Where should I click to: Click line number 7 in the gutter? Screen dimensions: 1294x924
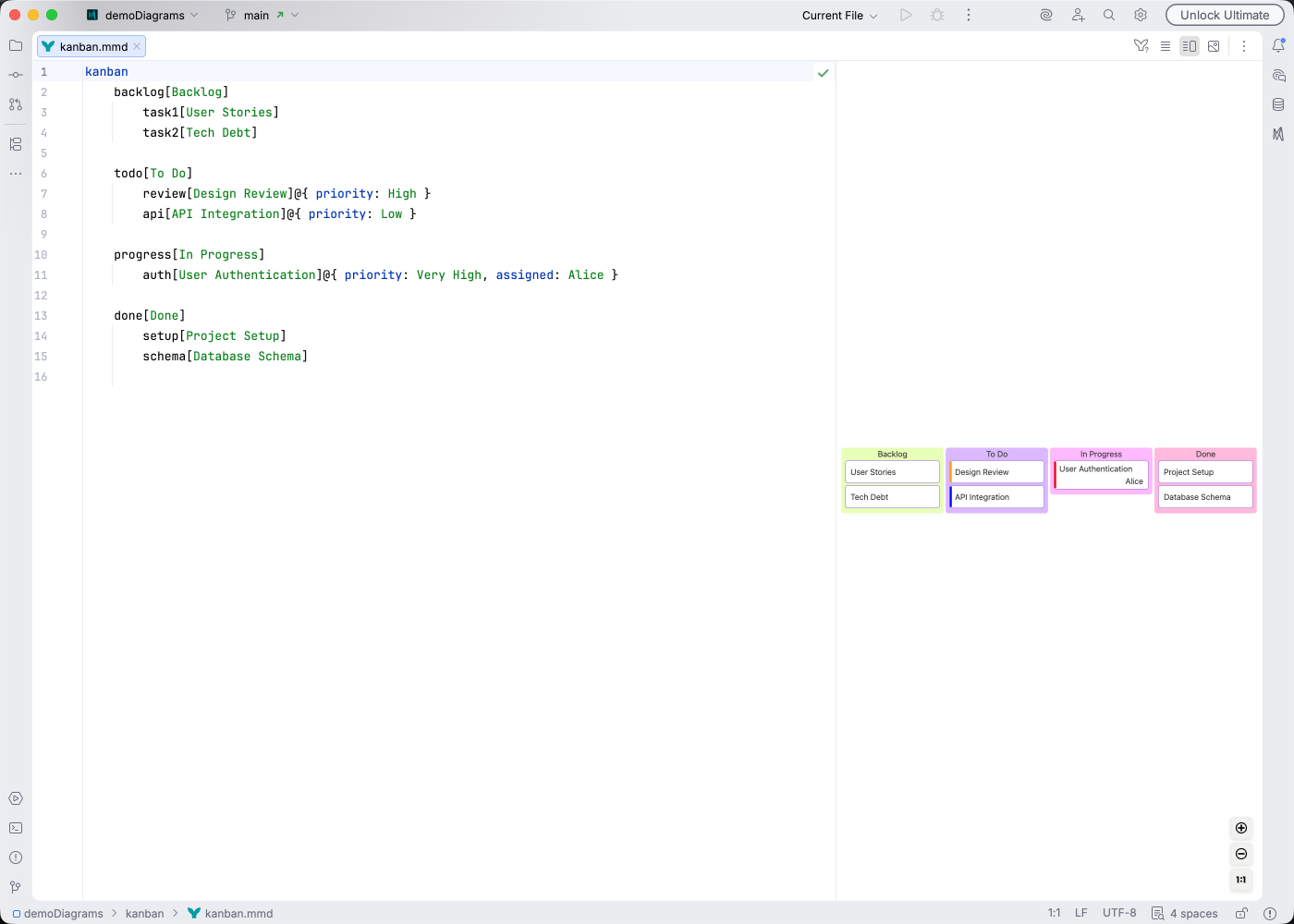(43, 193)
